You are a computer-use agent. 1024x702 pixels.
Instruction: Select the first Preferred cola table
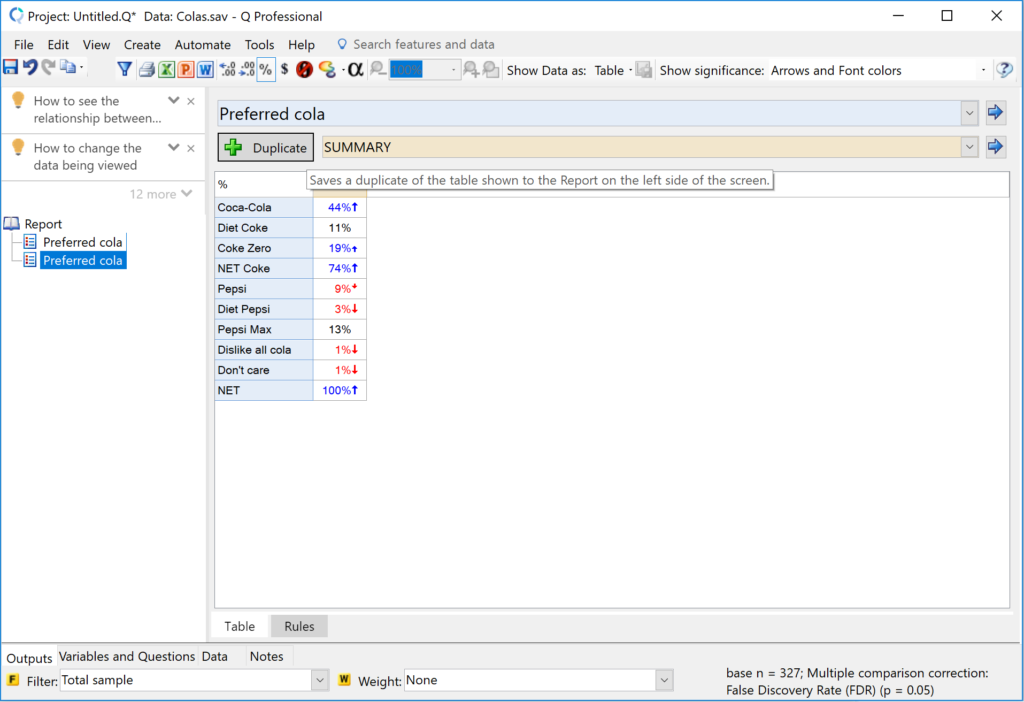(x=82, y=242)
